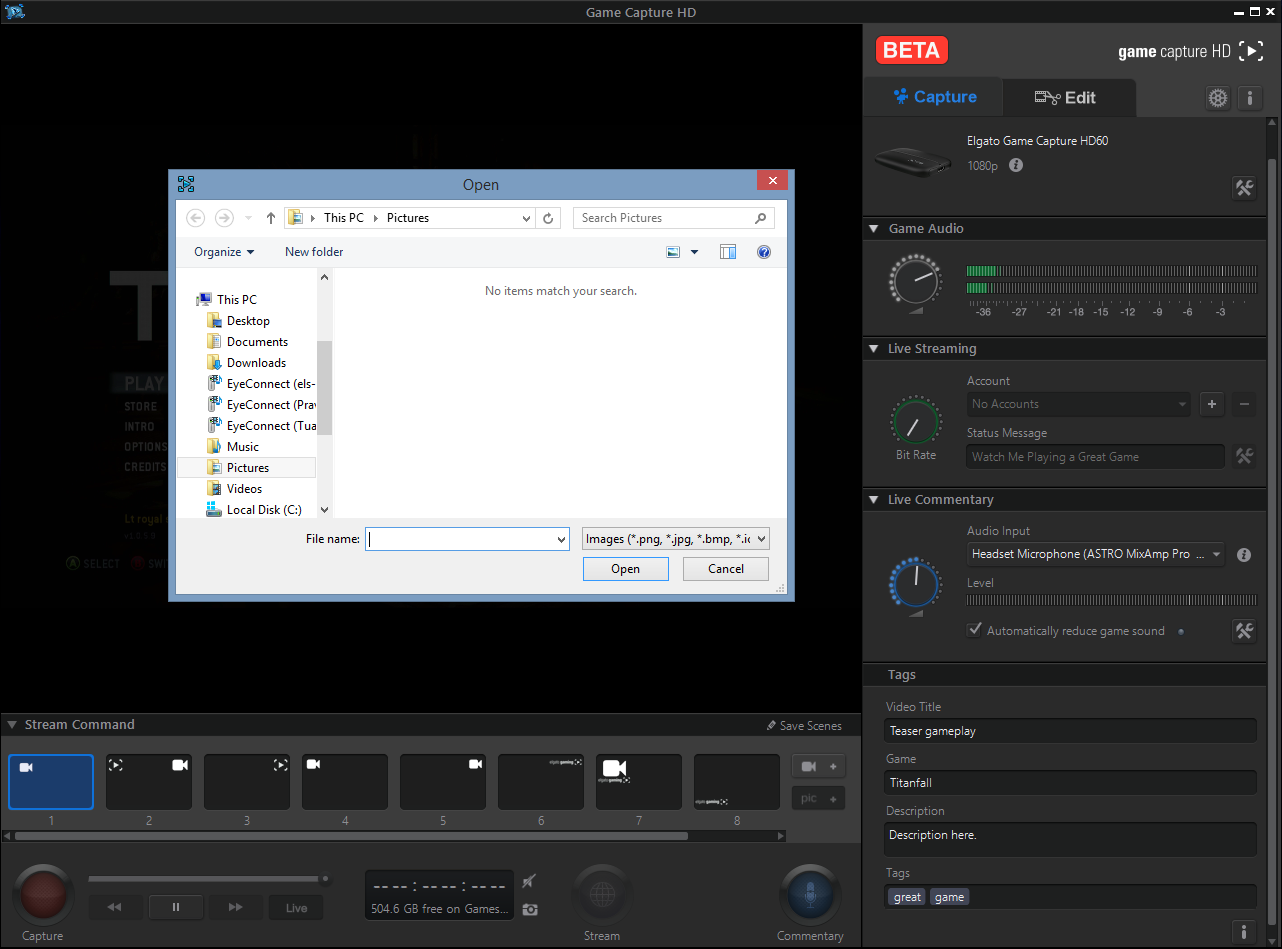Click Cancel in the Open dialog

(726, 569)
